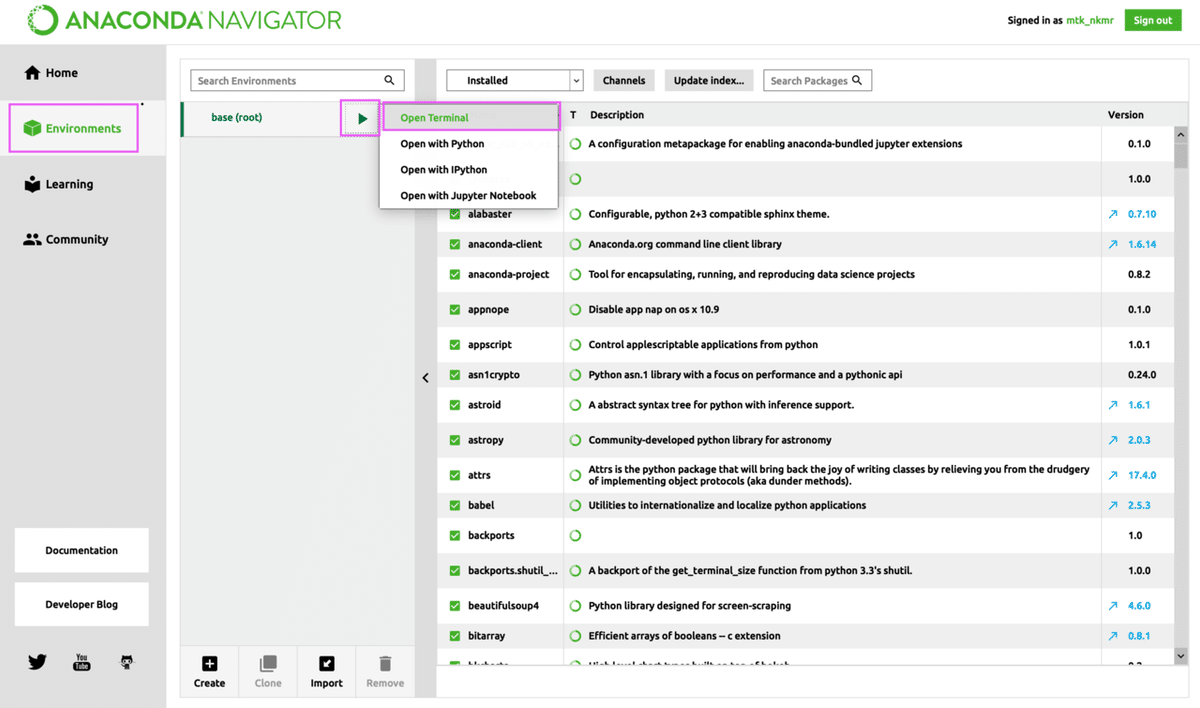Select Open with IPython

click(468, 170)
